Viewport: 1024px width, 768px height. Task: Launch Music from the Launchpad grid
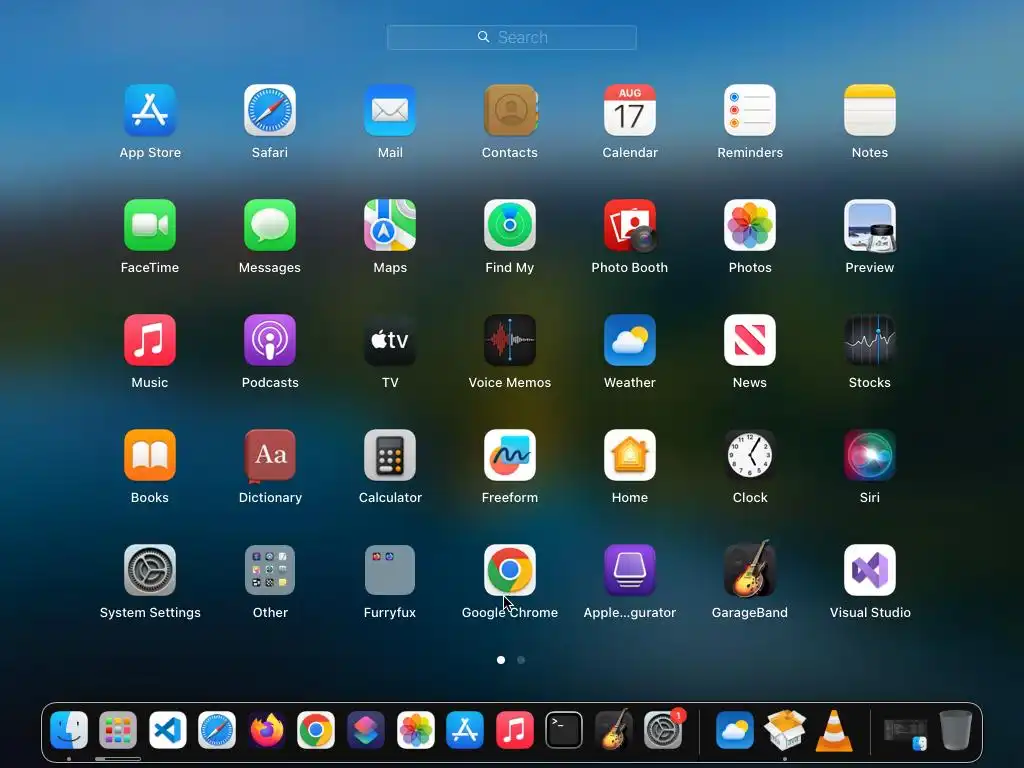coord(150,340)
